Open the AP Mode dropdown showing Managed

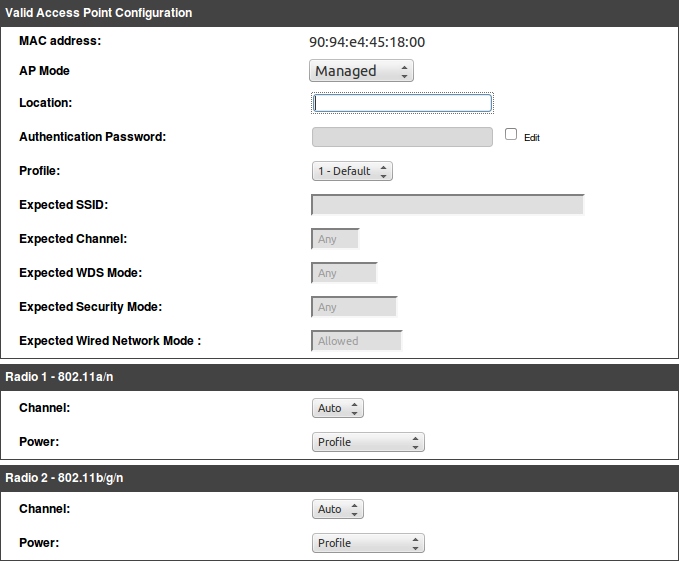pos(361,71)
